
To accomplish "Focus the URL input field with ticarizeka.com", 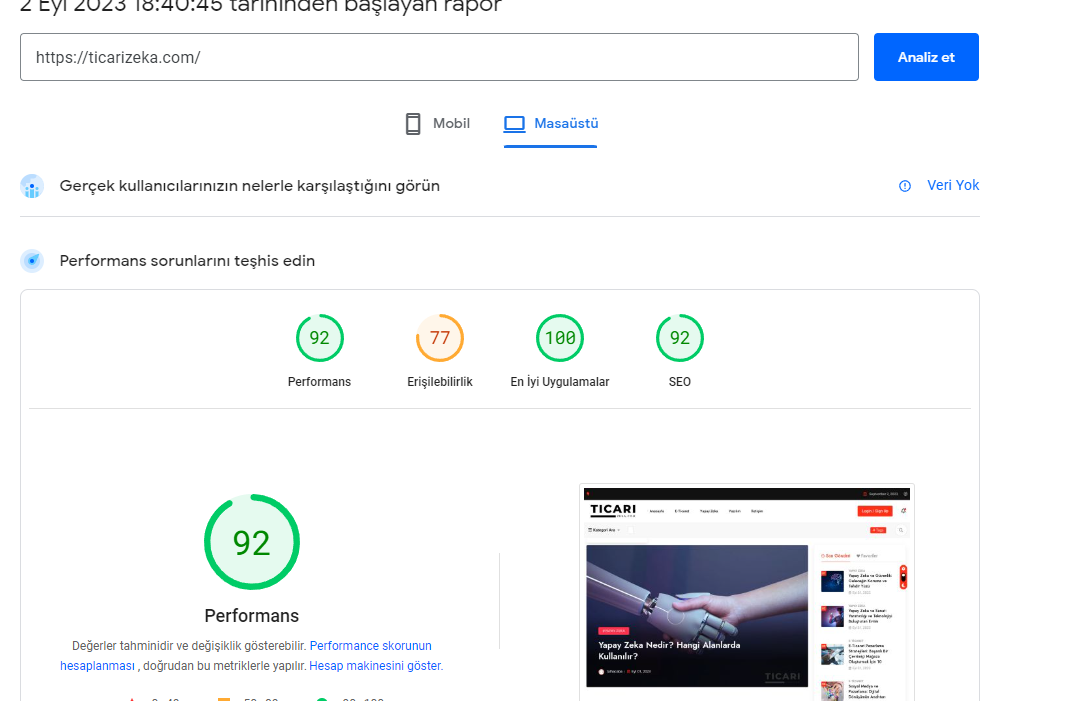I will click(439, 57).
